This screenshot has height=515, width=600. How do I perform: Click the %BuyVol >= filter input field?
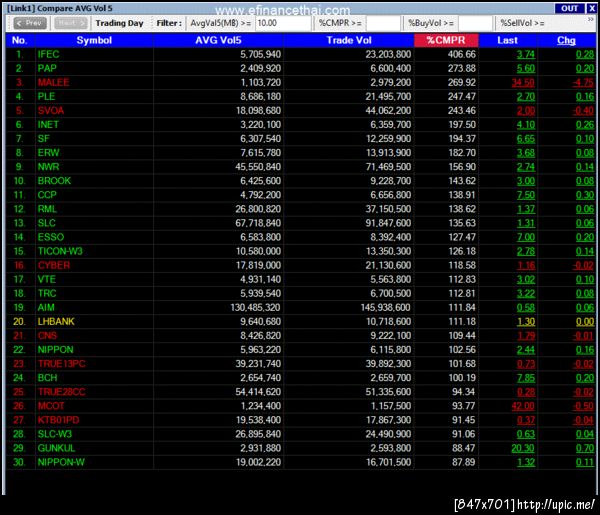[475, 23]
